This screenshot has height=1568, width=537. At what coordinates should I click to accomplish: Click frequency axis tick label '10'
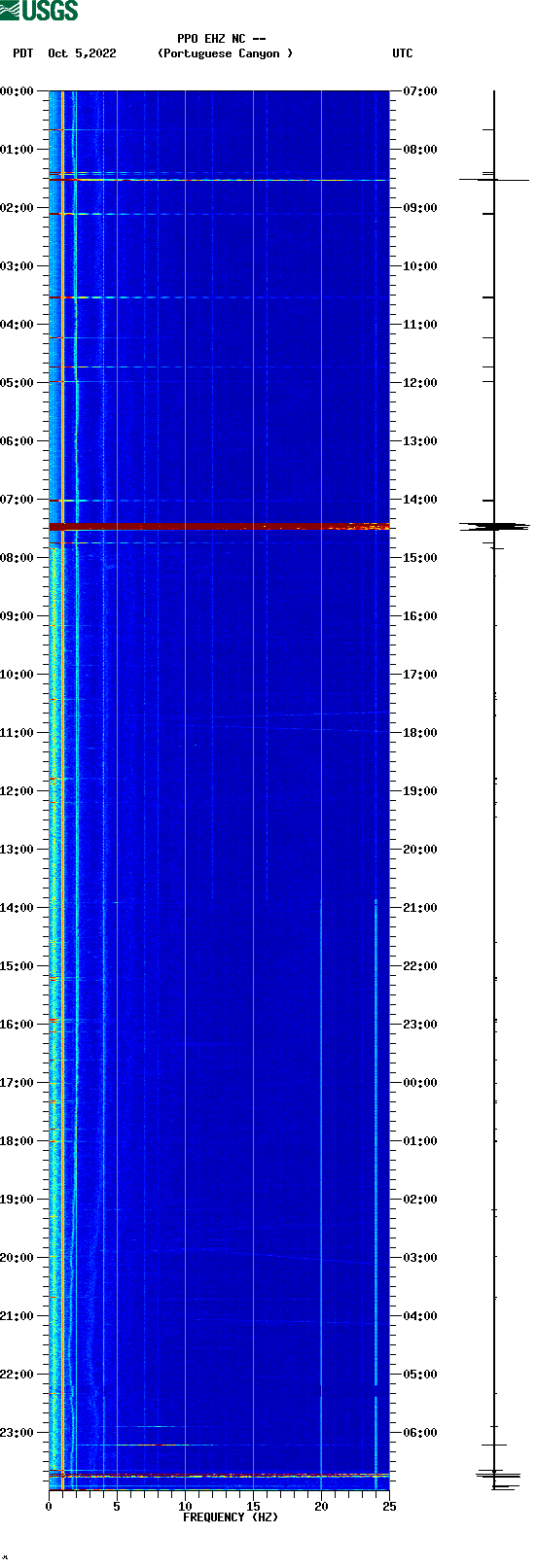point(185,1507)
